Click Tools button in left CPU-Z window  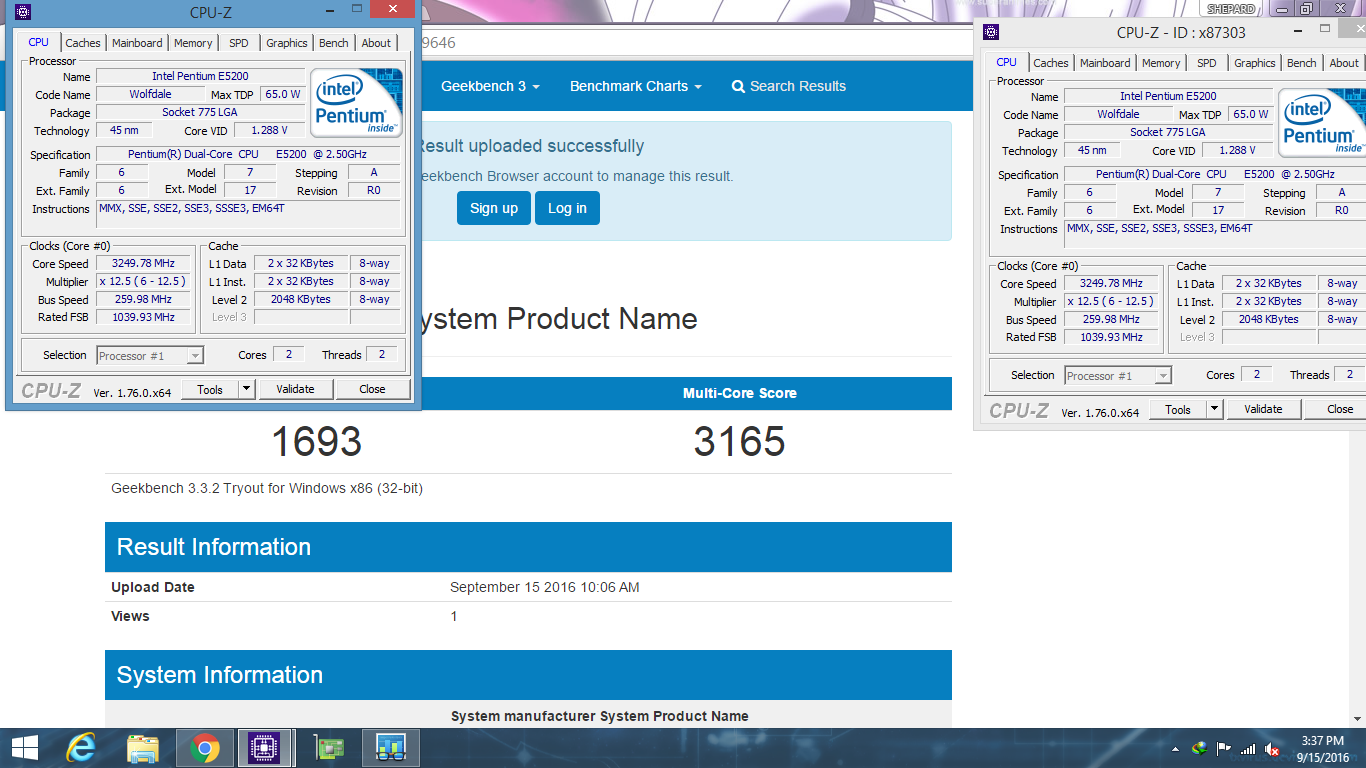(x=210, y=389)
